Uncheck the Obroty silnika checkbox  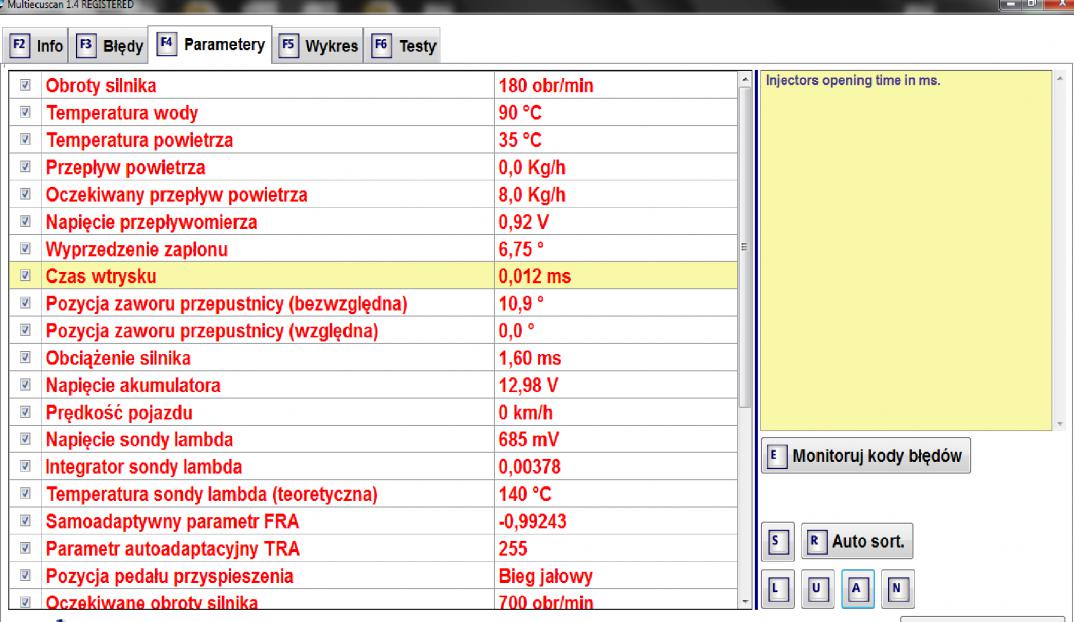point(25,87)
